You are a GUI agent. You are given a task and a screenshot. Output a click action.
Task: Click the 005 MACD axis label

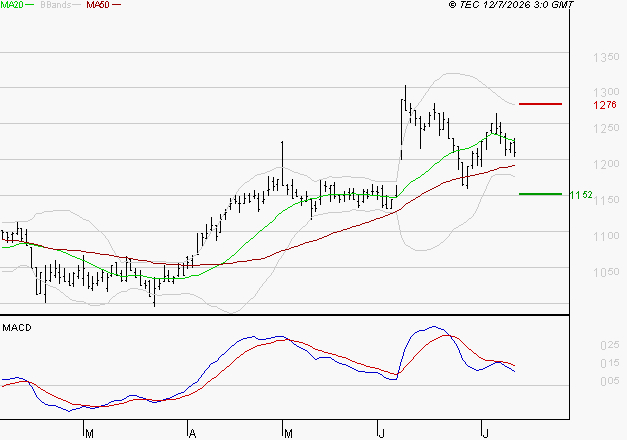[610, 381]
